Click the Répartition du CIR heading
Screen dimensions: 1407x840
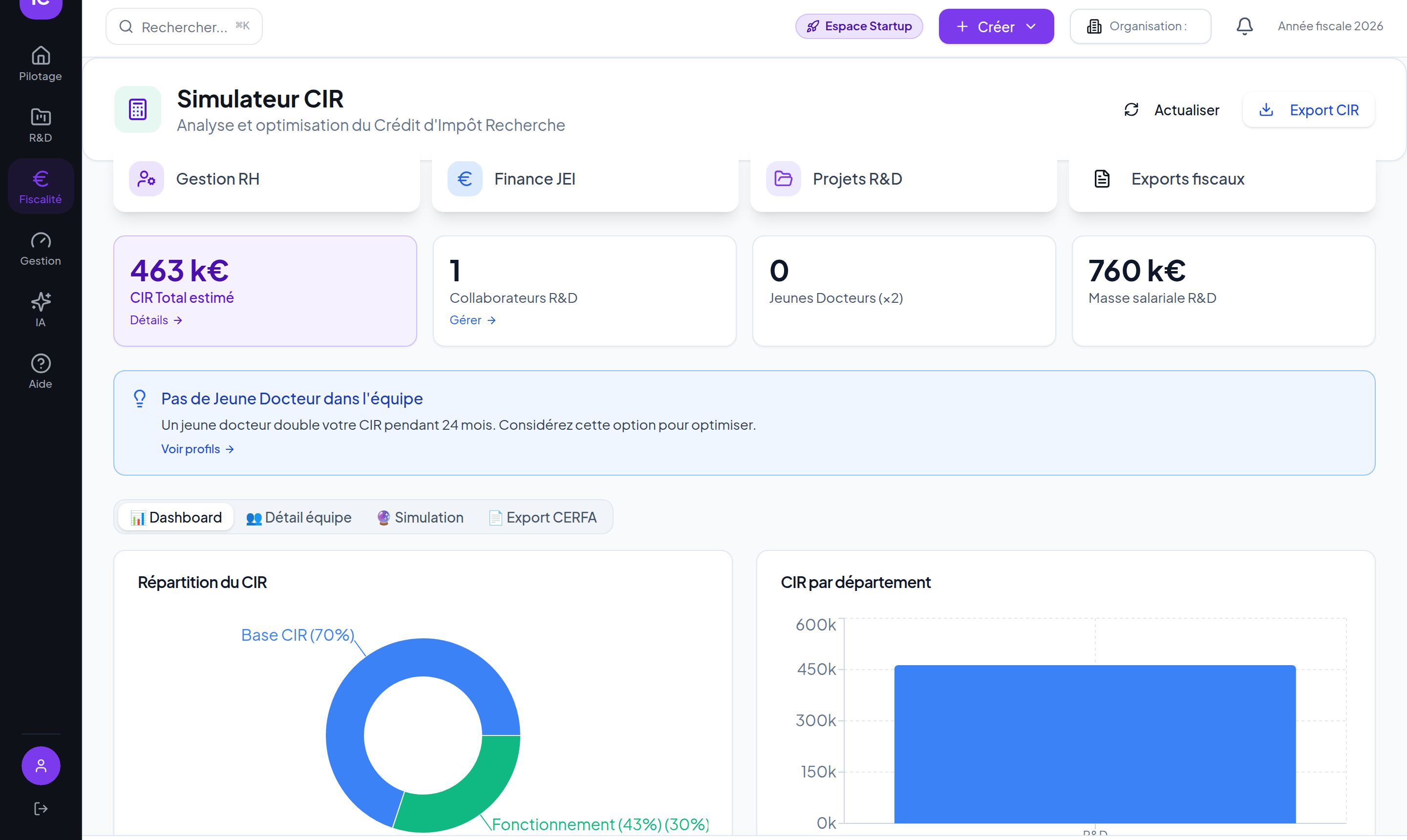click(x=202, y=582)
